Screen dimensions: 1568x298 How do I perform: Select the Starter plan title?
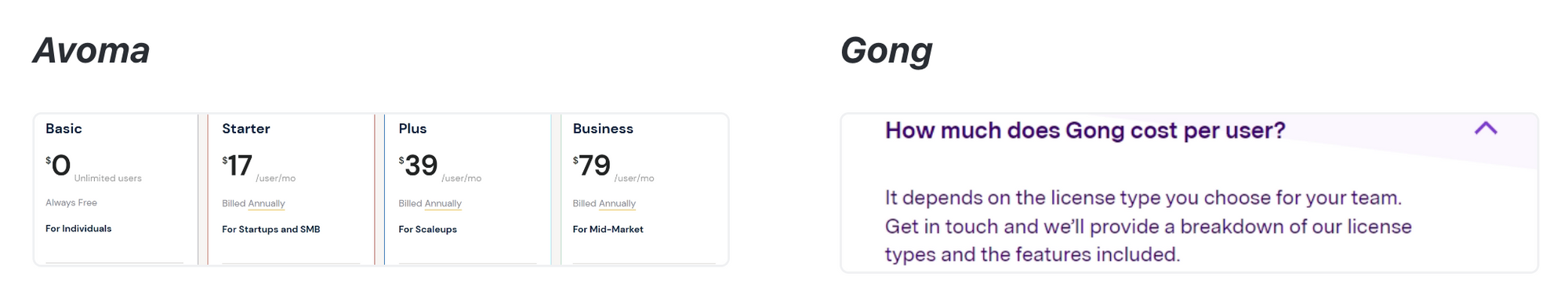coord(245,129)
